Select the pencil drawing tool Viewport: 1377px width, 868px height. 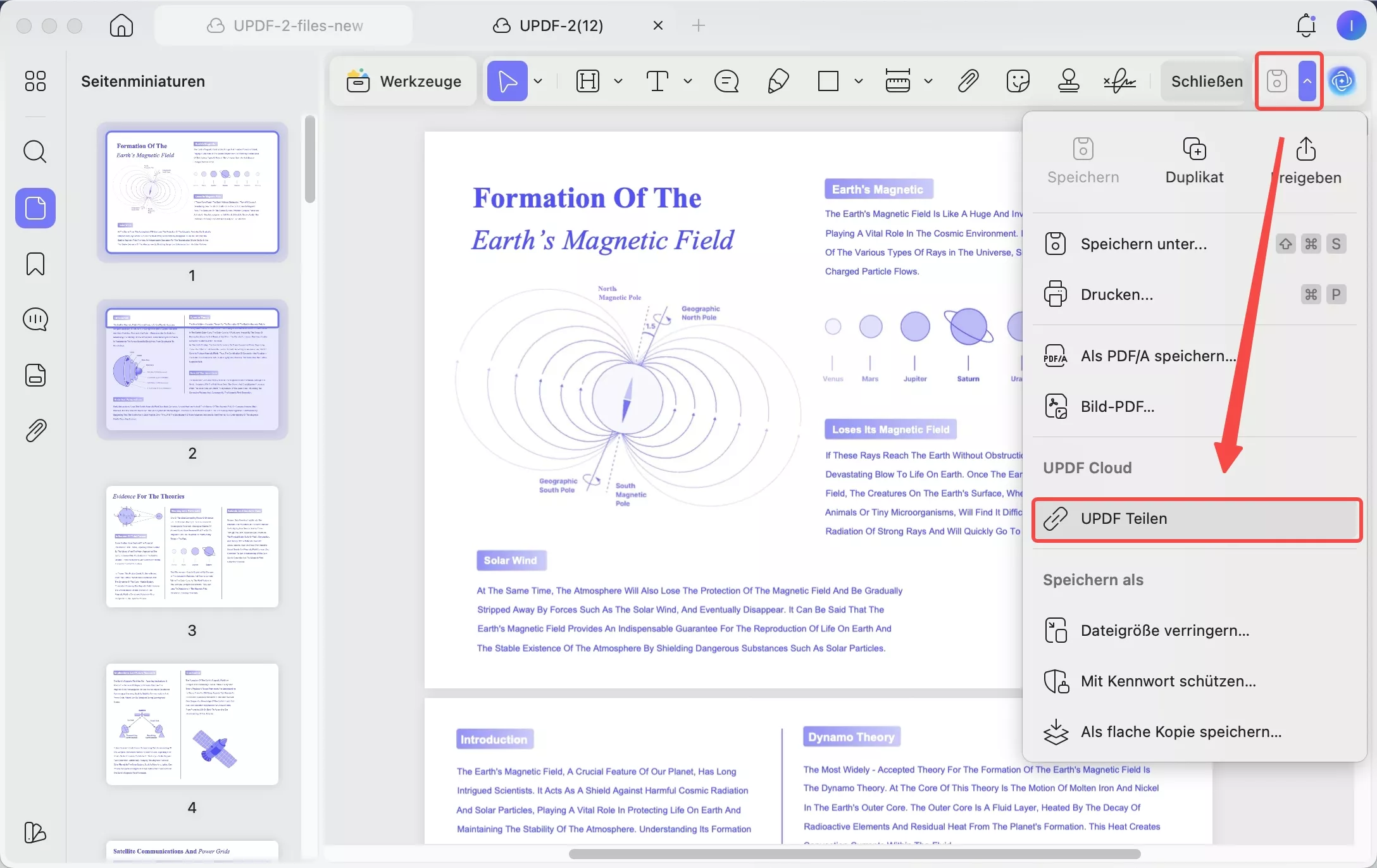[x=778, y=81]
